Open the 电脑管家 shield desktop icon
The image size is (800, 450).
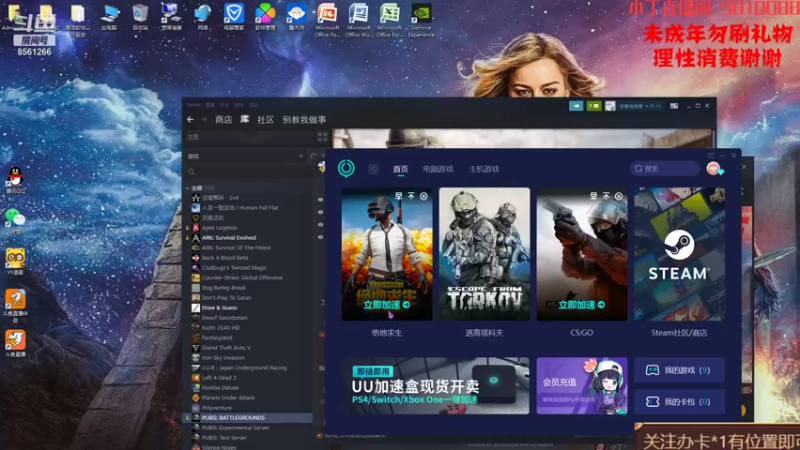[234, 17]
